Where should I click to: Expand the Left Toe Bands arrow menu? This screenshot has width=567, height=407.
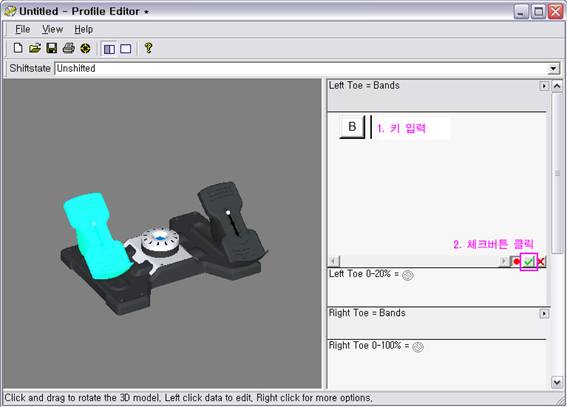coord(544,86)
